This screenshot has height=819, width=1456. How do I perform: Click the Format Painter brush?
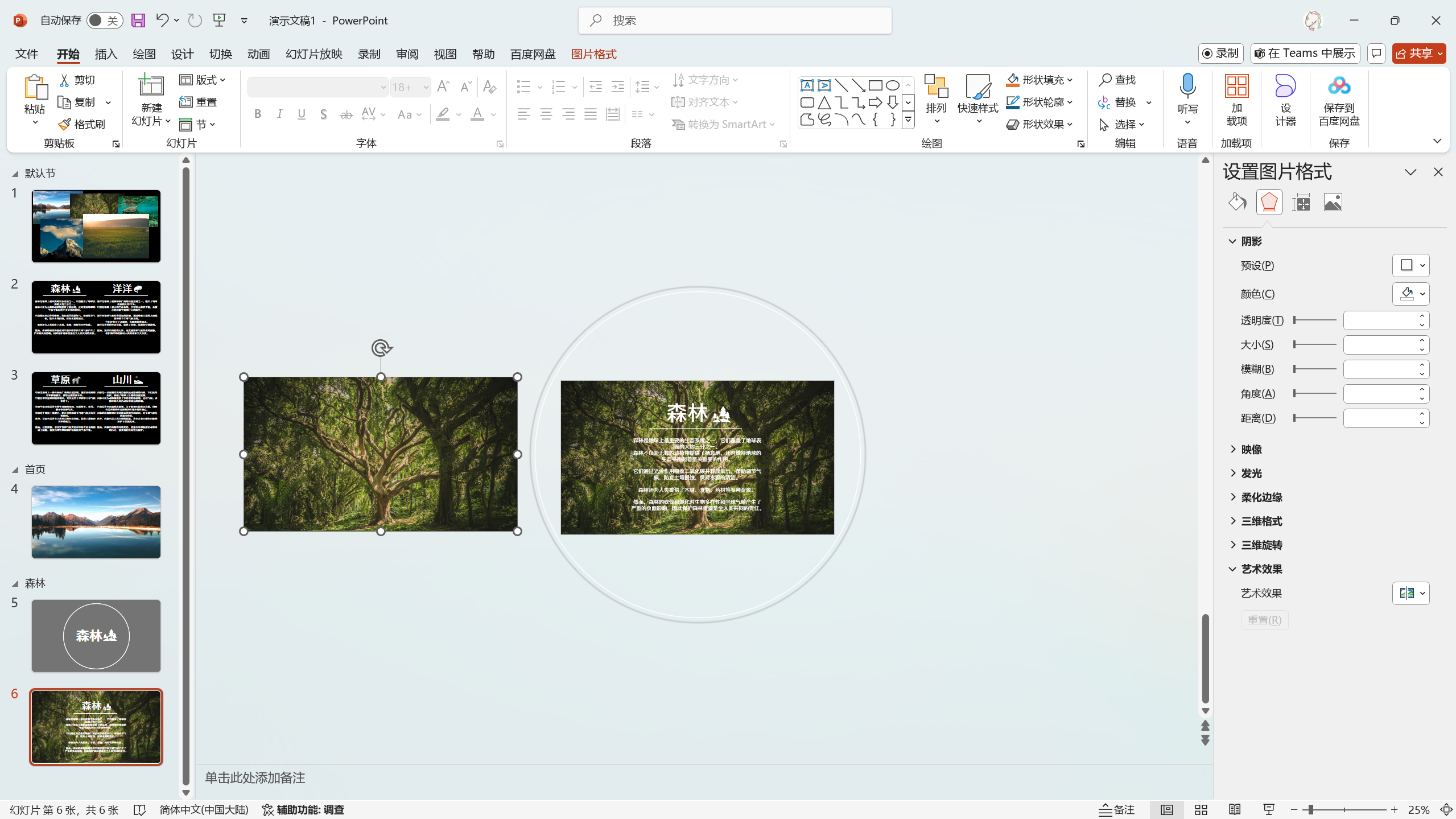point(64,124)
